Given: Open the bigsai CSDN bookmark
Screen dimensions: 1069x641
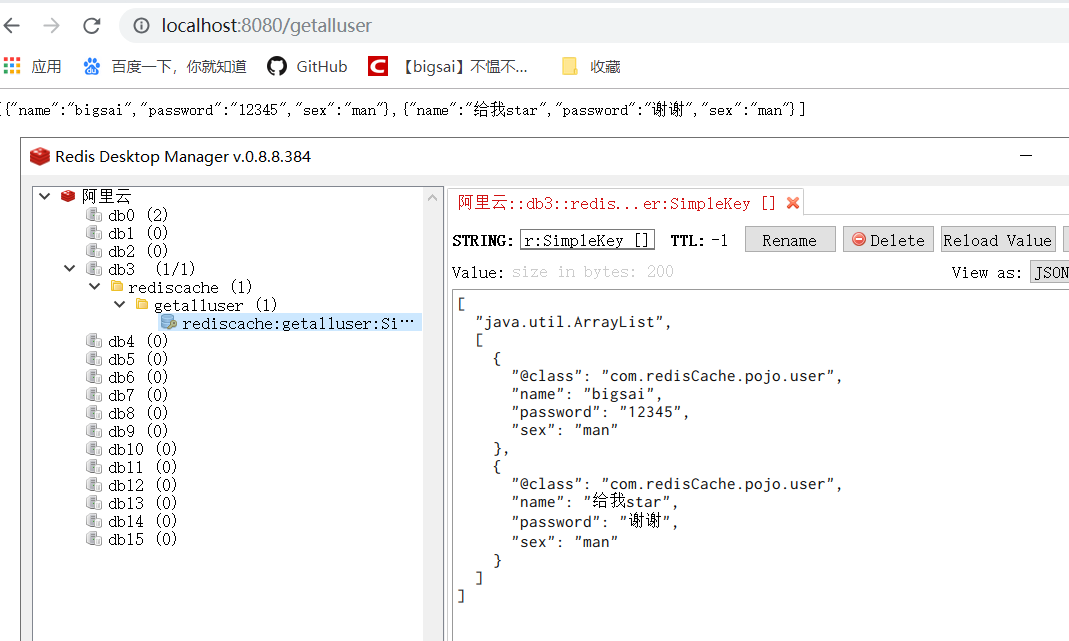Looking at the screenshot, I should (x=447, y=66).
